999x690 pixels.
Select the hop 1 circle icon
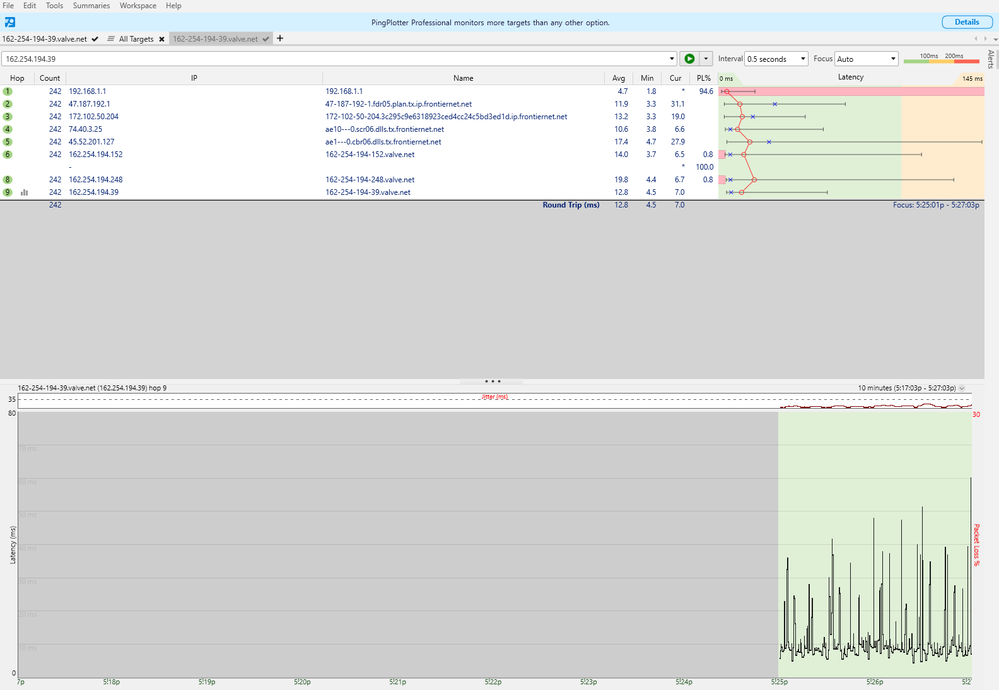[8, 91]
